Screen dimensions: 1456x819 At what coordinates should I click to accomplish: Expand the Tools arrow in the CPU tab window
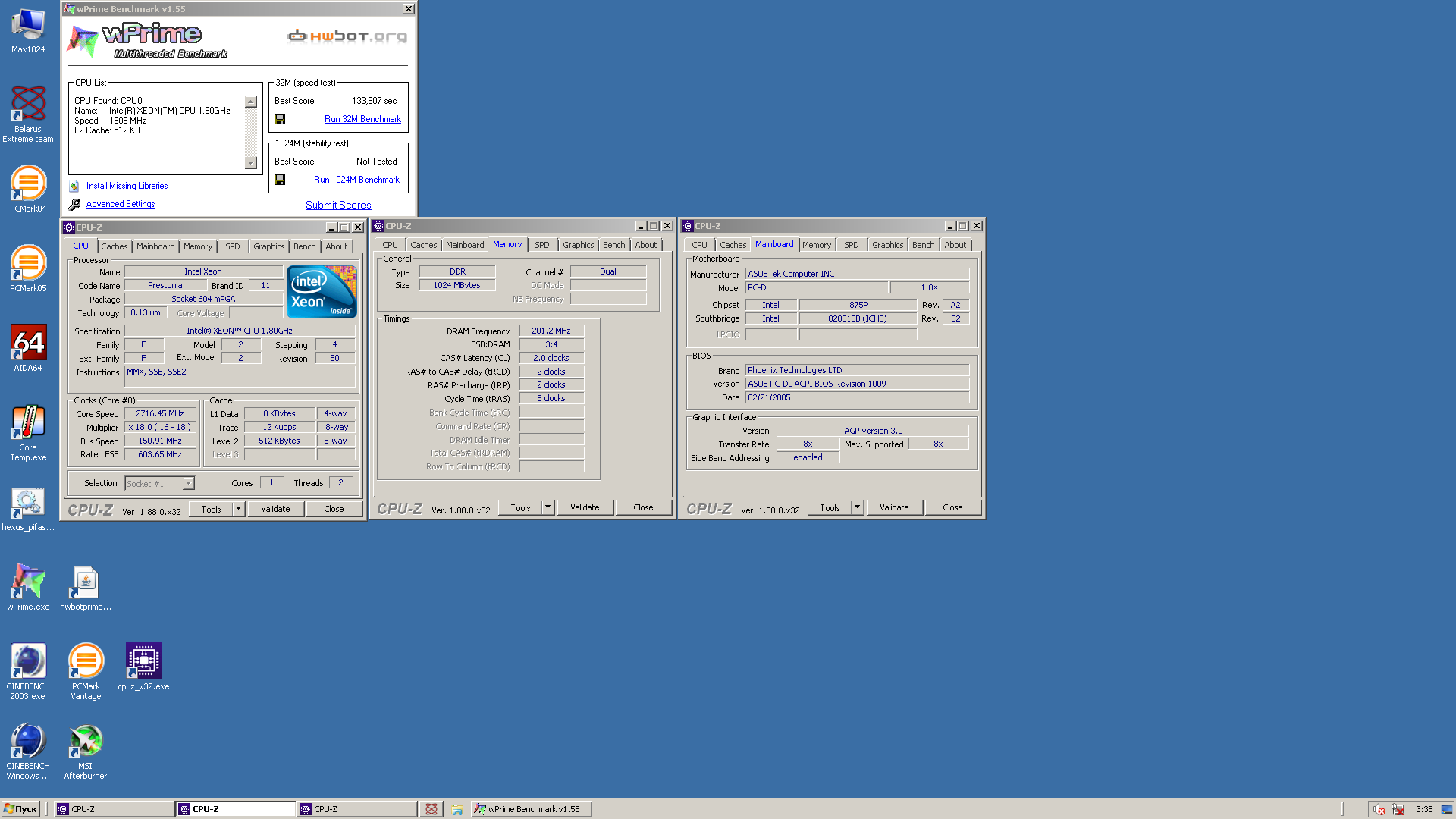pos(238,509)
